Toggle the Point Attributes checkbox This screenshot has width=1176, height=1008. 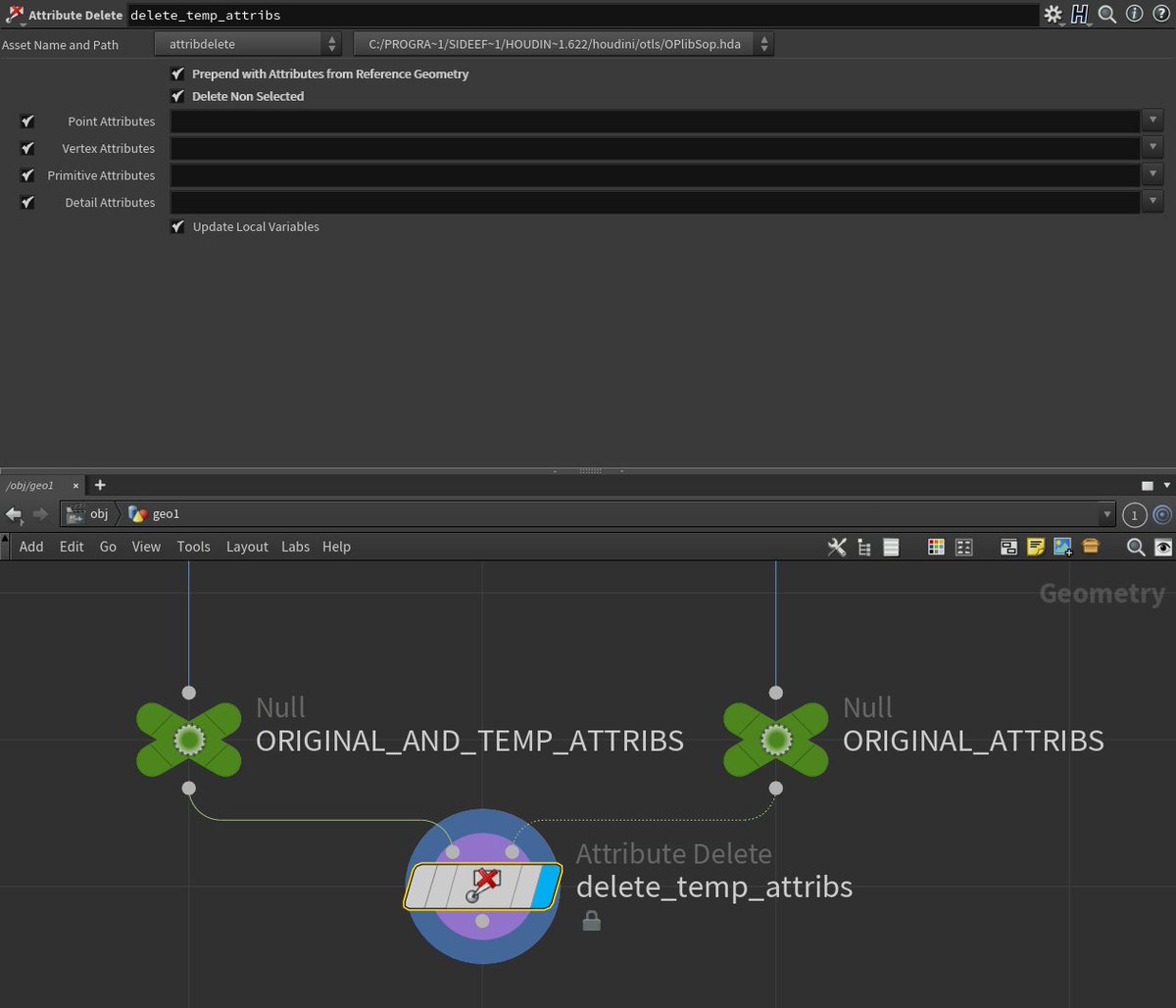tap(27, 121)
